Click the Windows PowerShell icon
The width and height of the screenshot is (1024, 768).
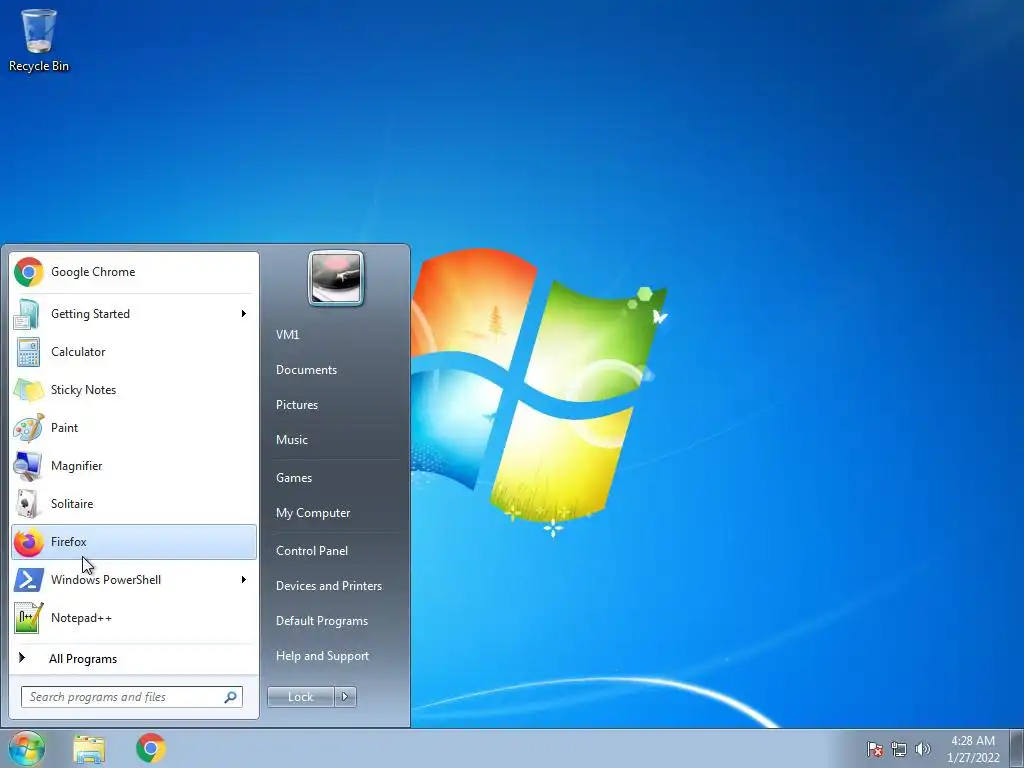28,580
